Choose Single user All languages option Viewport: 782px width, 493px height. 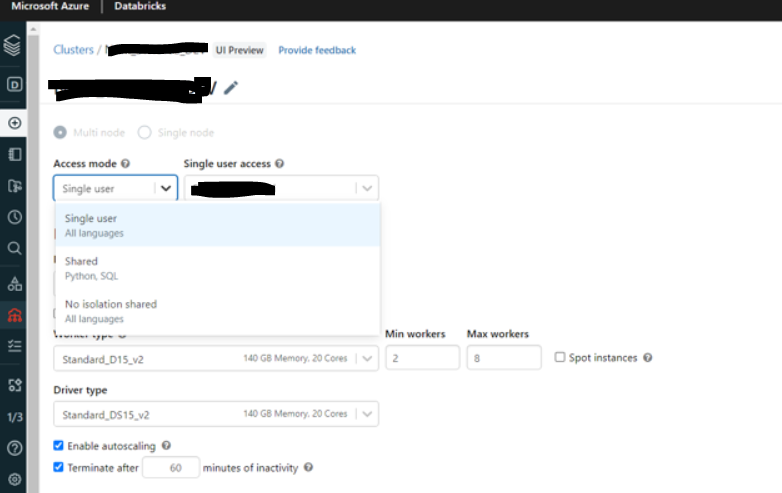tap(218, 225)
